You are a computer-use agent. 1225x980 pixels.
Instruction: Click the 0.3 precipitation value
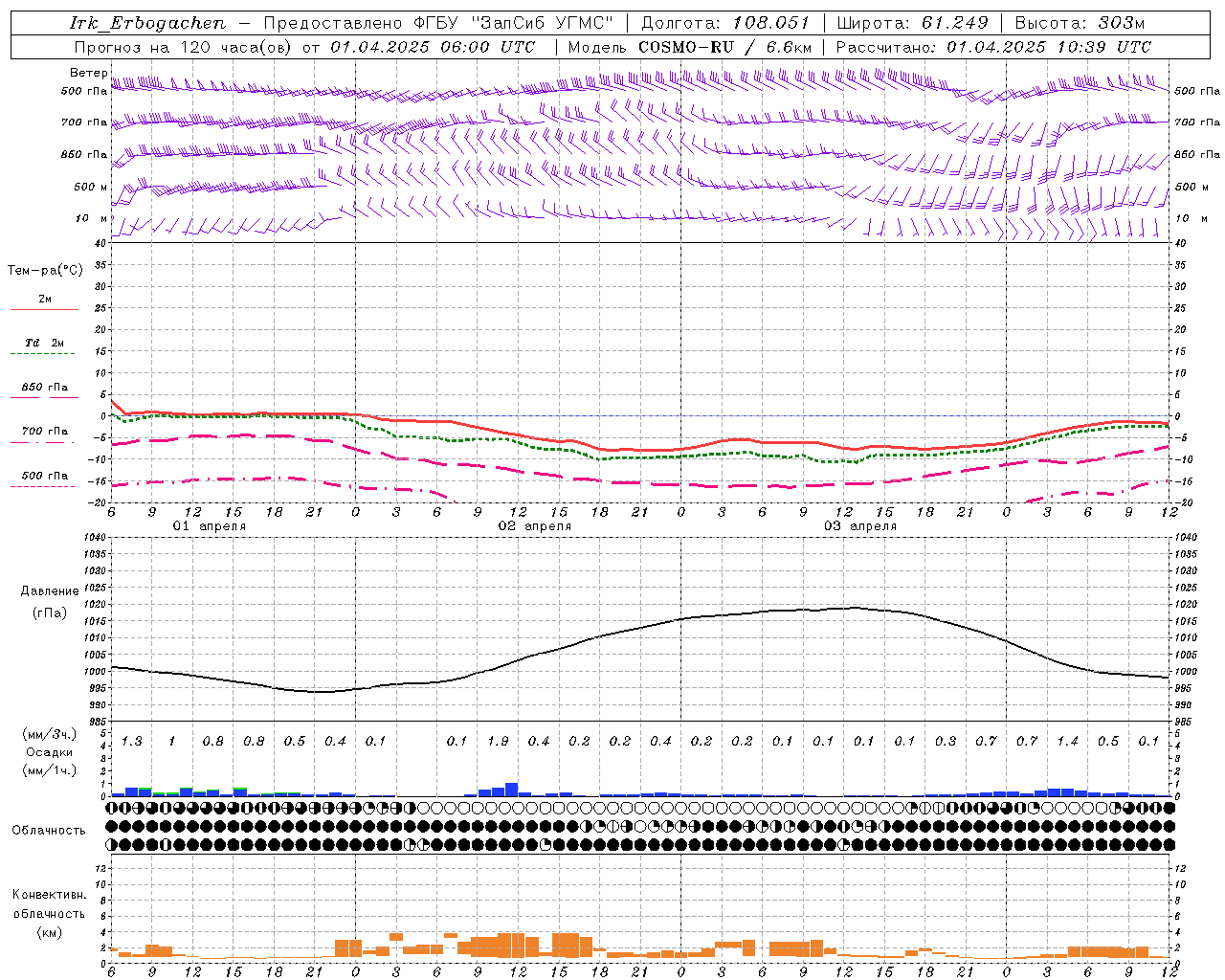(x=946, y=742)
